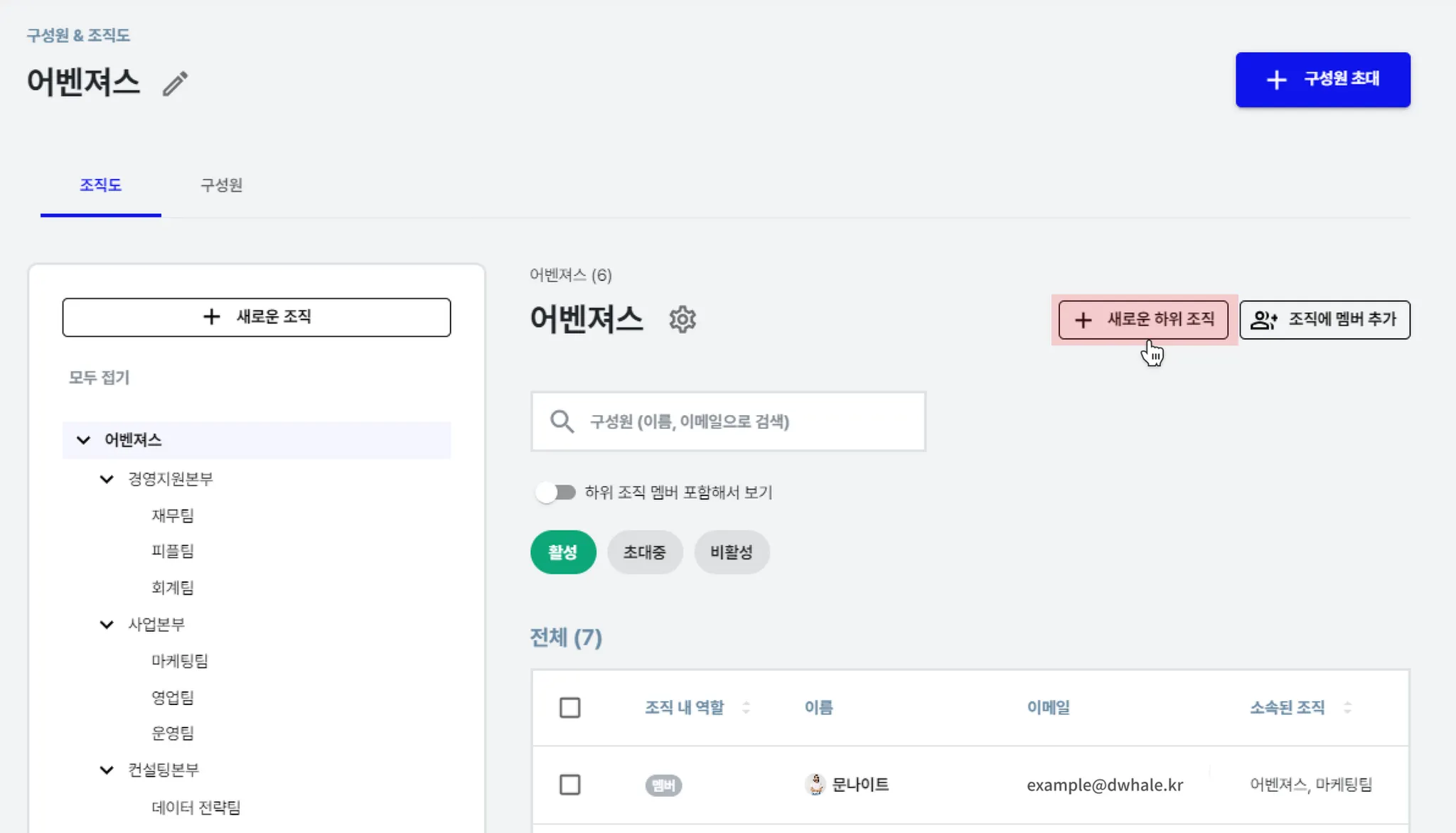Image resolution: width=1456 pixels, height=833 pixels.
Task: Click the magnifier icon in the member search
Action: click(x=562, y=421)
